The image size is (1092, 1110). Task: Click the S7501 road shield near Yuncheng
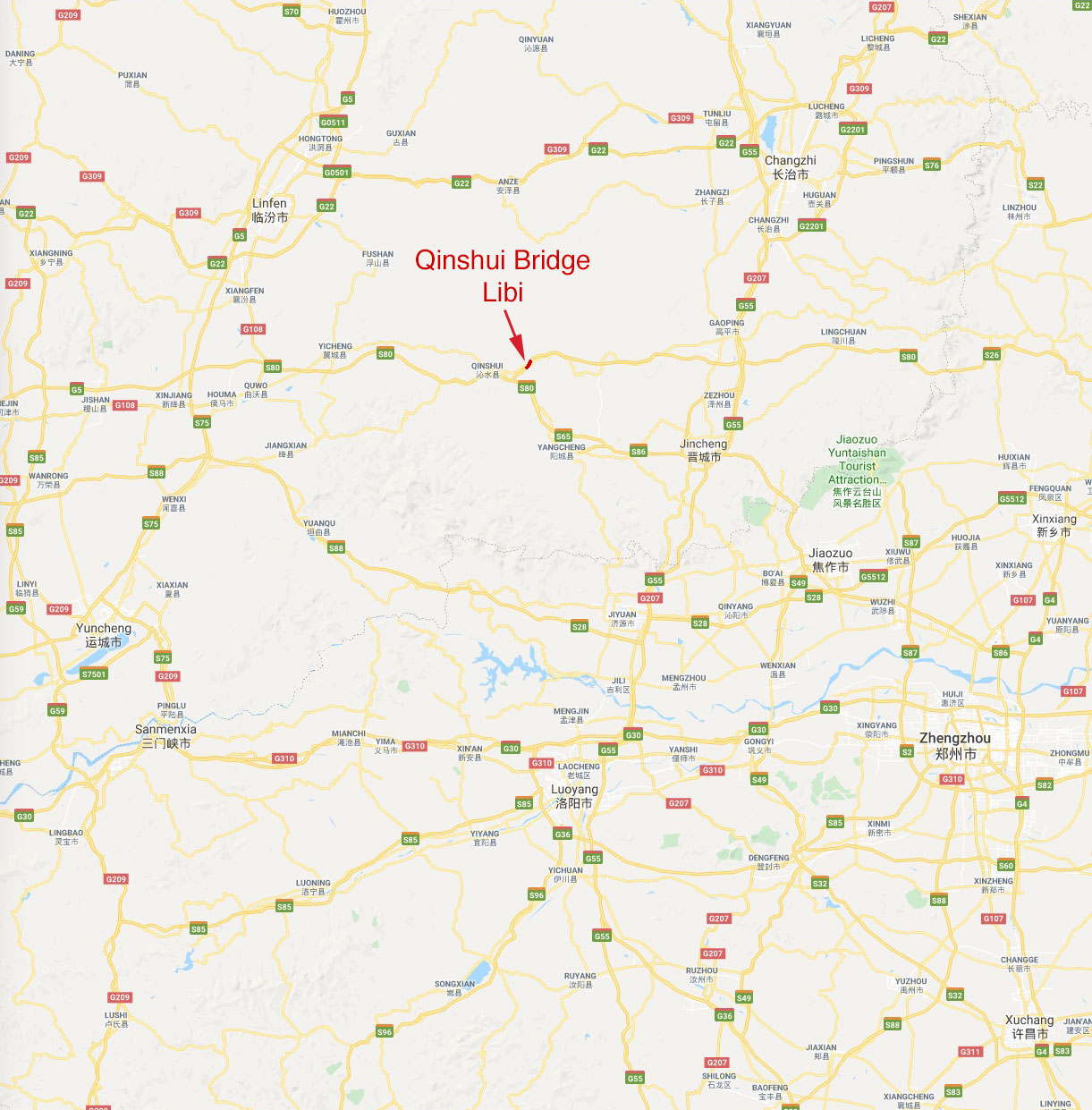[x=94, y=674]
